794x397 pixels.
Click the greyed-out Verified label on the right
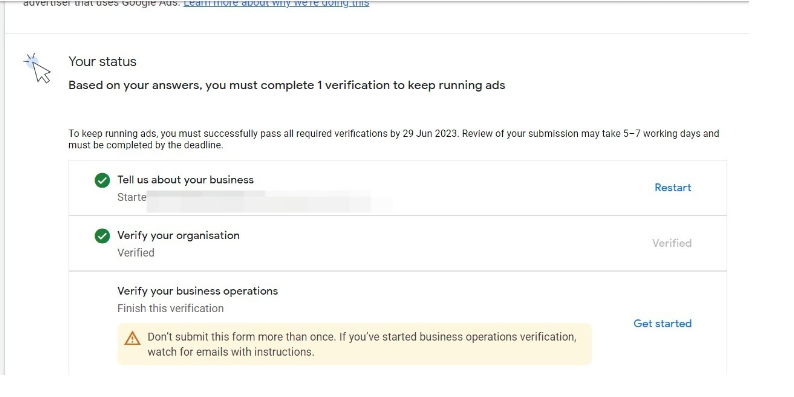[671, 244]
